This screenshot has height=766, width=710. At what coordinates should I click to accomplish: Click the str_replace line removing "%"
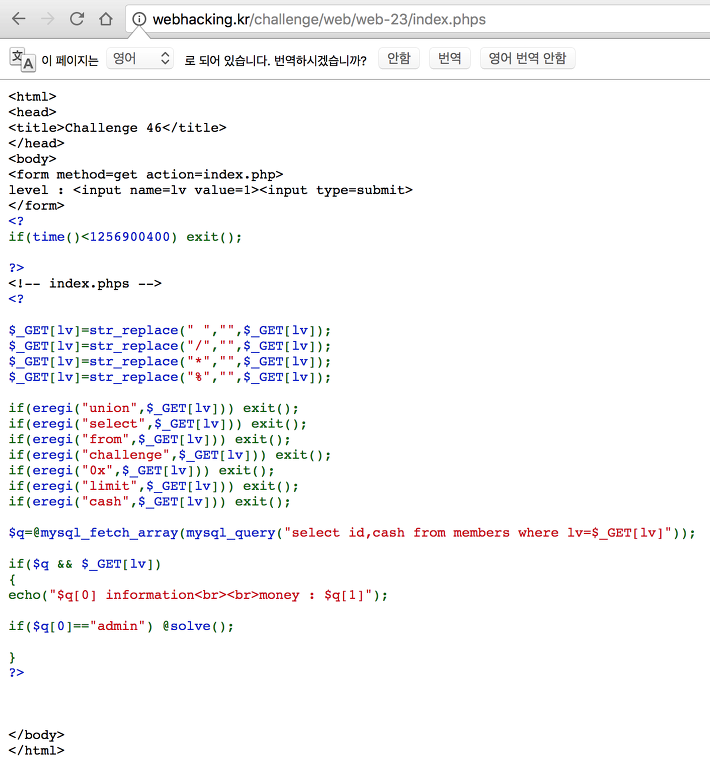point(170,378)
